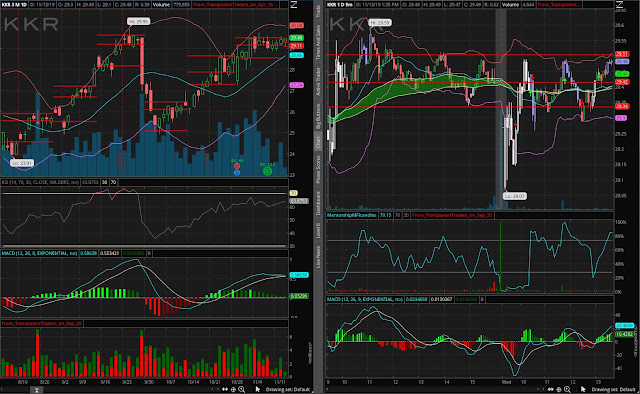The width and height of the screenshot is (640, 394).
Task: Select the Phase Scores sidebar tab
Action: tap(318, 169)
